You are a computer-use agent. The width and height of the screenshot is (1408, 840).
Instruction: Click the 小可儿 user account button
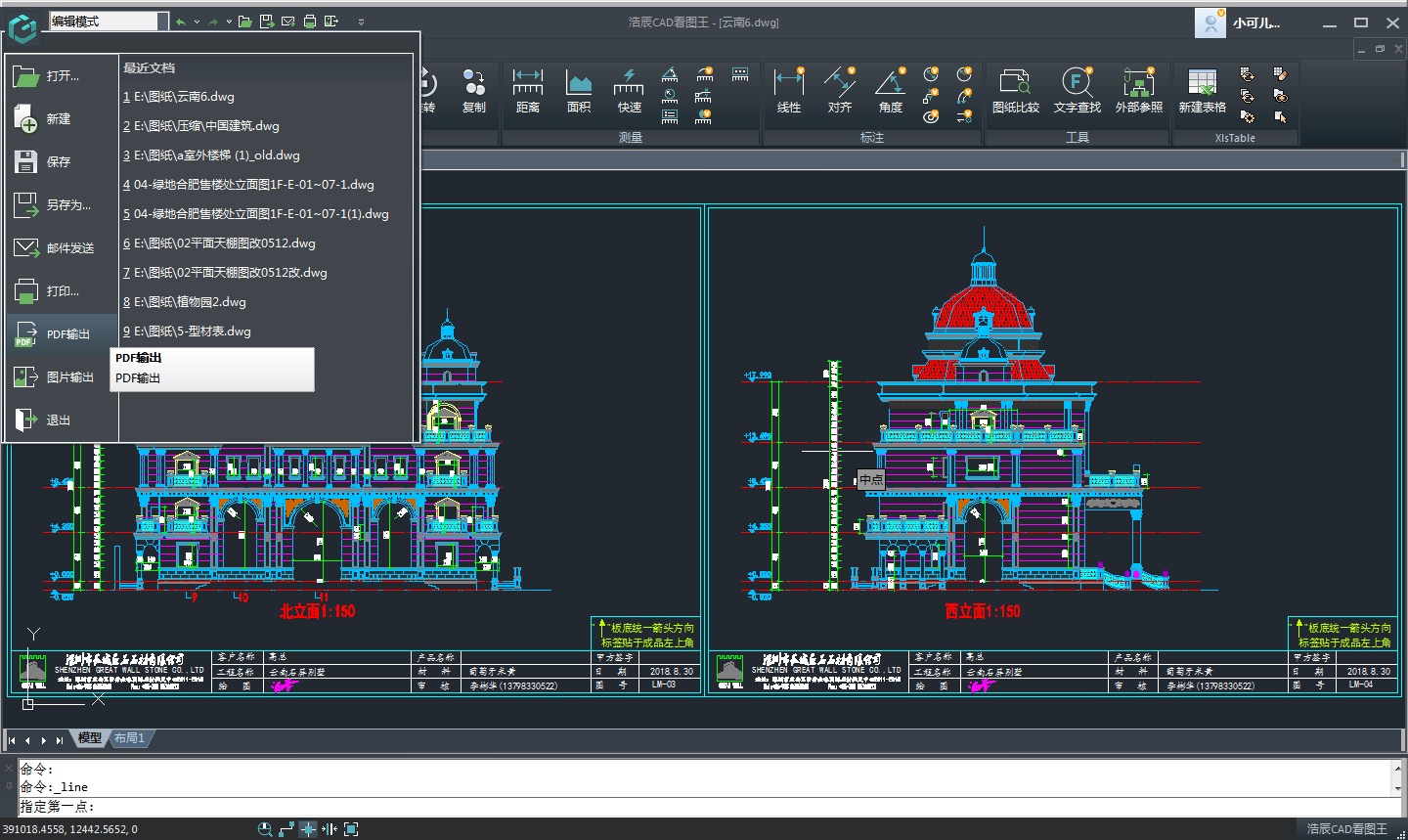[x=1240, y=22]
